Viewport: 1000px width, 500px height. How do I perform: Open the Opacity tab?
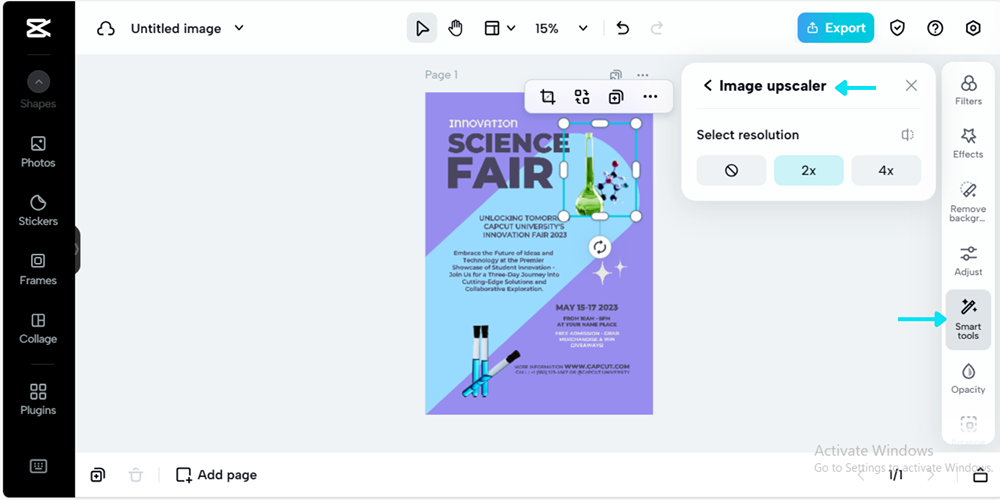968,378
